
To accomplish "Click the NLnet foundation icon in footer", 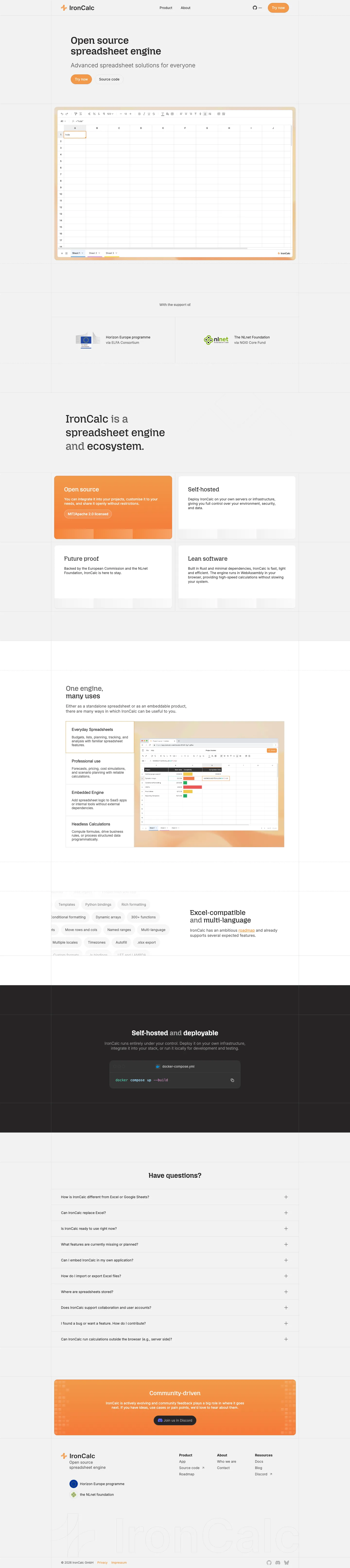I will (x=74, y=1495).
